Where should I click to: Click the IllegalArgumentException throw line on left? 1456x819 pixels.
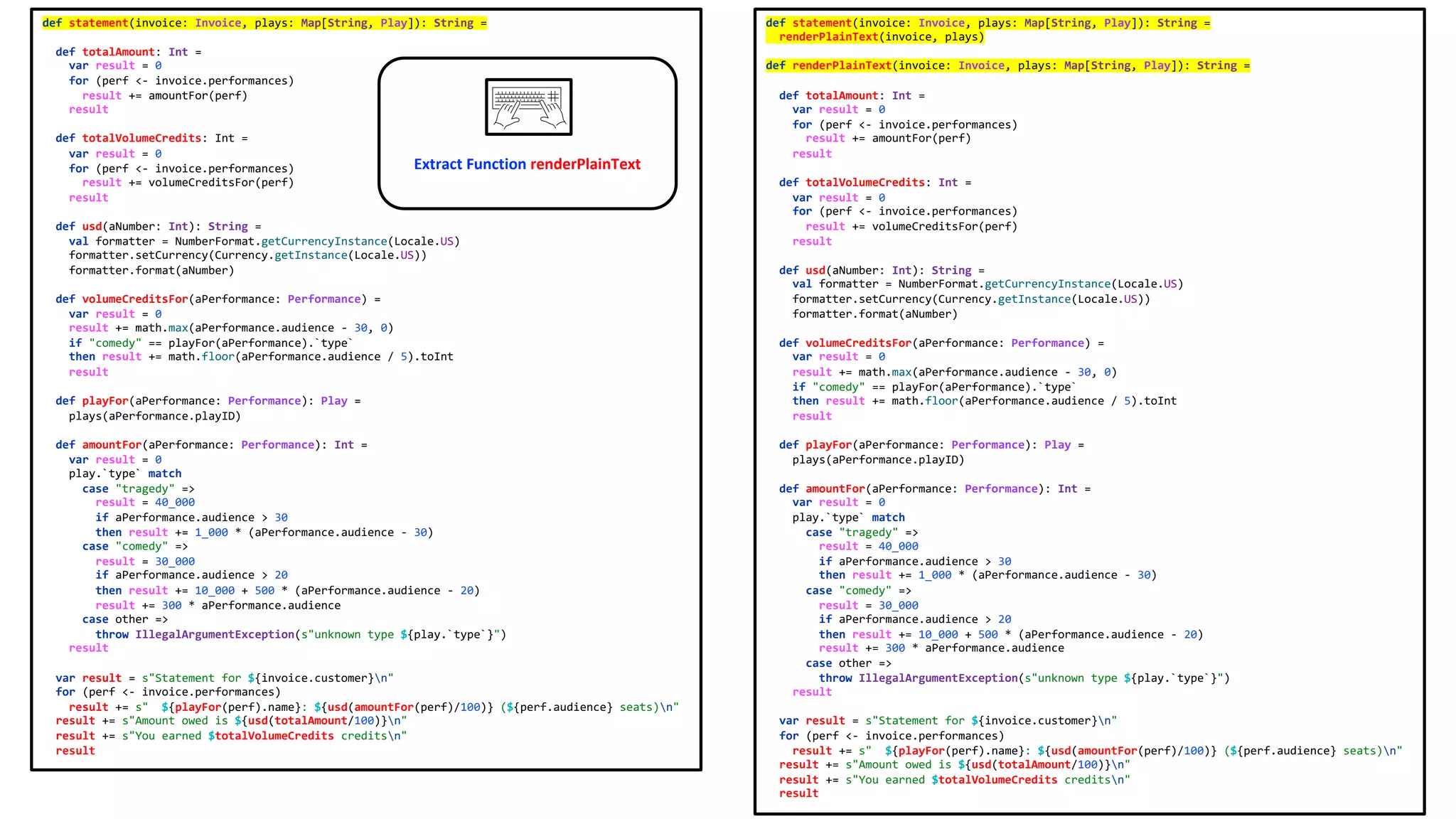pos(301,634)
